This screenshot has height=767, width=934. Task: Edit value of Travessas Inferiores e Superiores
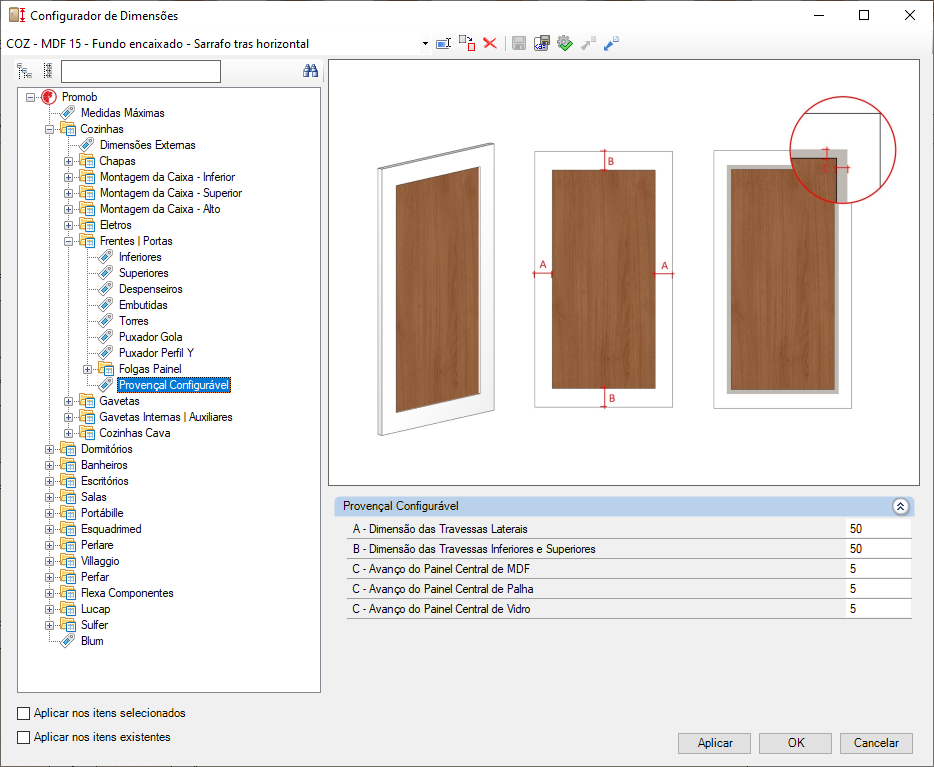coord(879,549)
